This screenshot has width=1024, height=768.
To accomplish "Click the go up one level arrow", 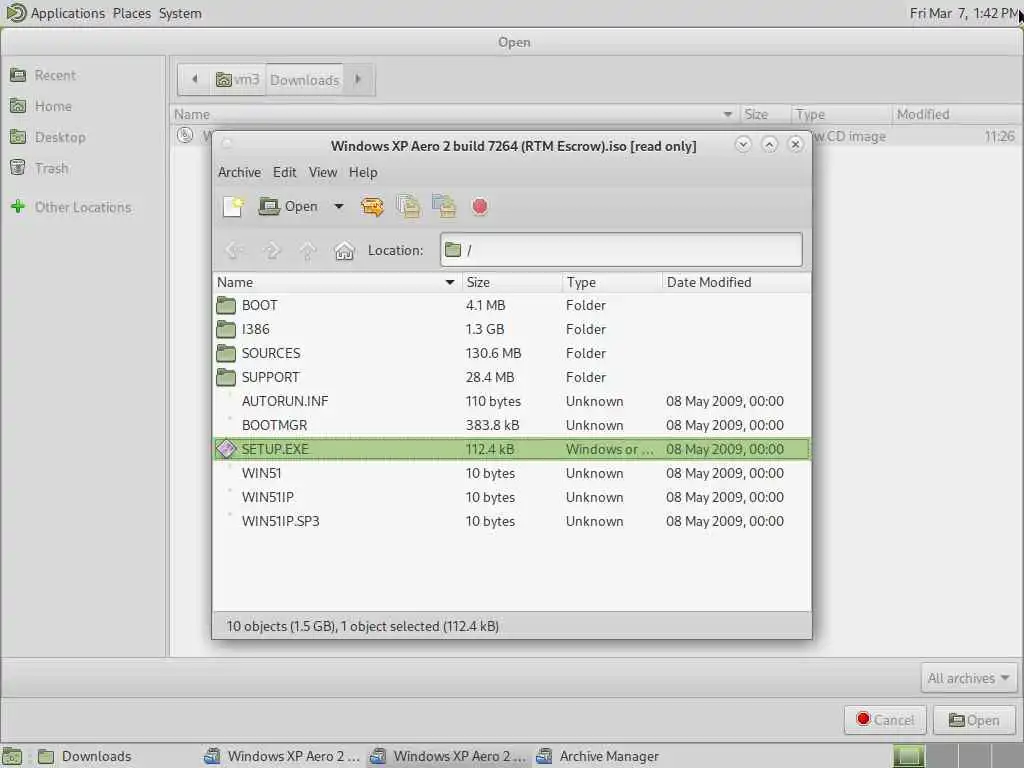I will [308, 250].
